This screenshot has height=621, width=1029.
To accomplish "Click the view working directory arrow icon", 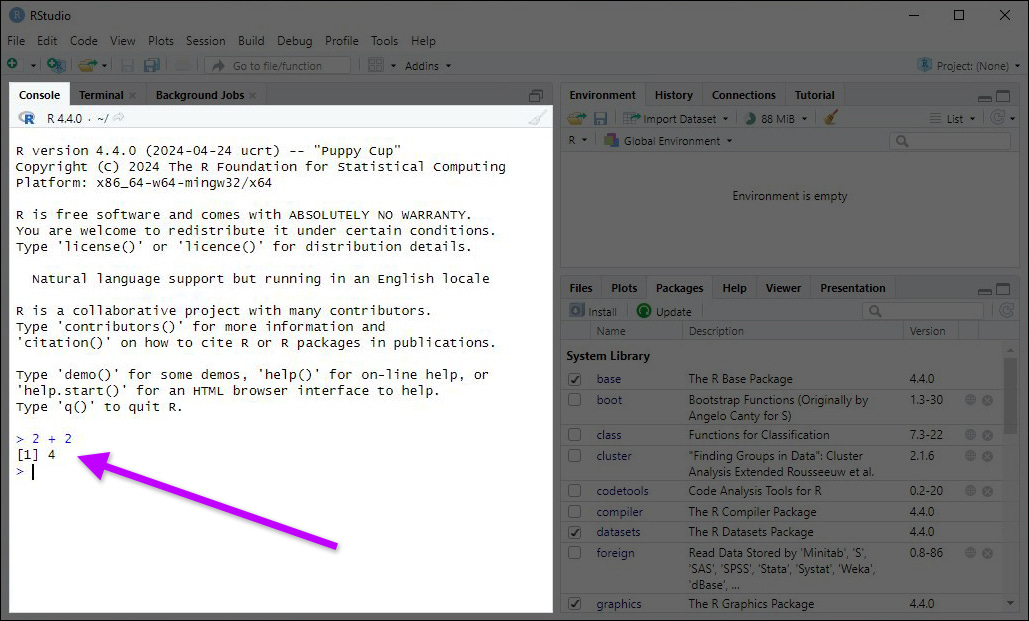I will [119, 118].
